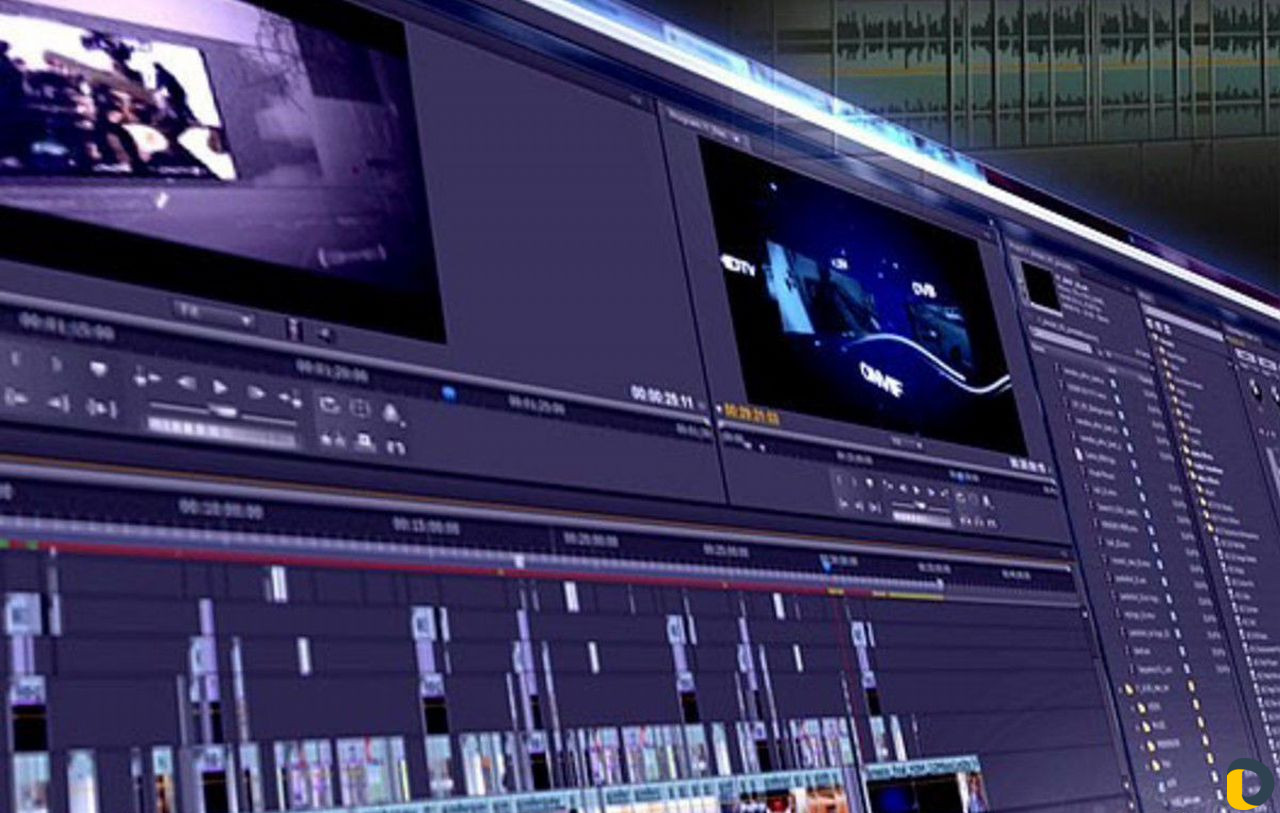The width and height of the screenshot is (1280, 813).
Task: Click Play In to Out in Source monitor
Action: pyautogui.click(x=101, y=408)
